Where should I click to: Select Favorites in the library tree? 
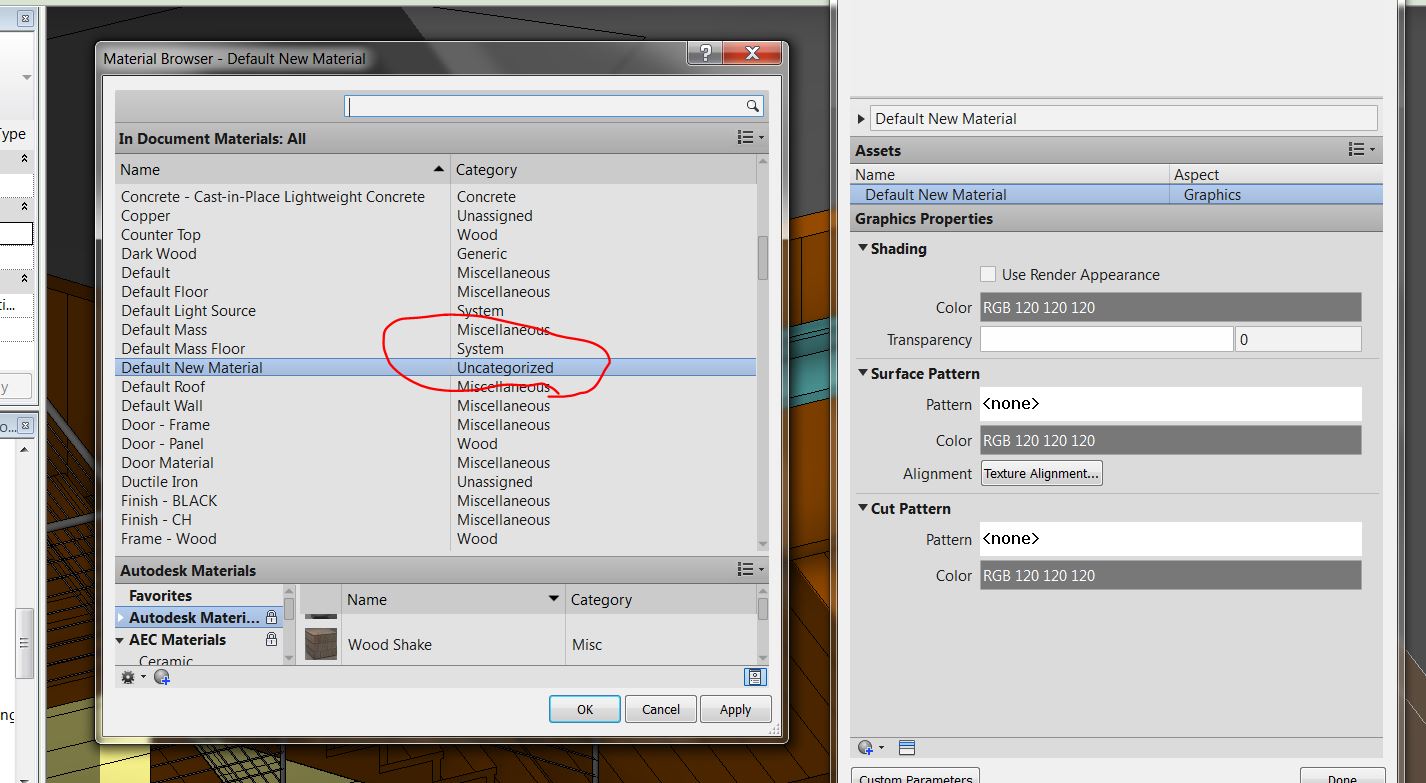tap(160, 595)
